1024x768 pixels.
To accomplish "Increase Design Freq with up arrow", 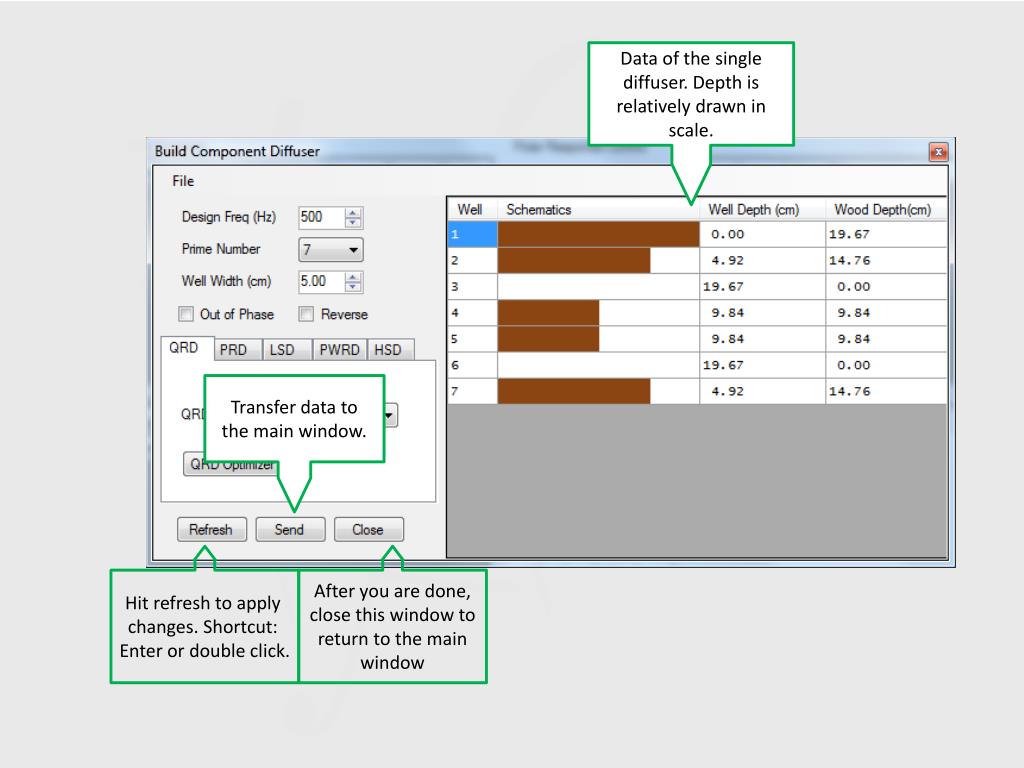I will click(x=353, y=213).
